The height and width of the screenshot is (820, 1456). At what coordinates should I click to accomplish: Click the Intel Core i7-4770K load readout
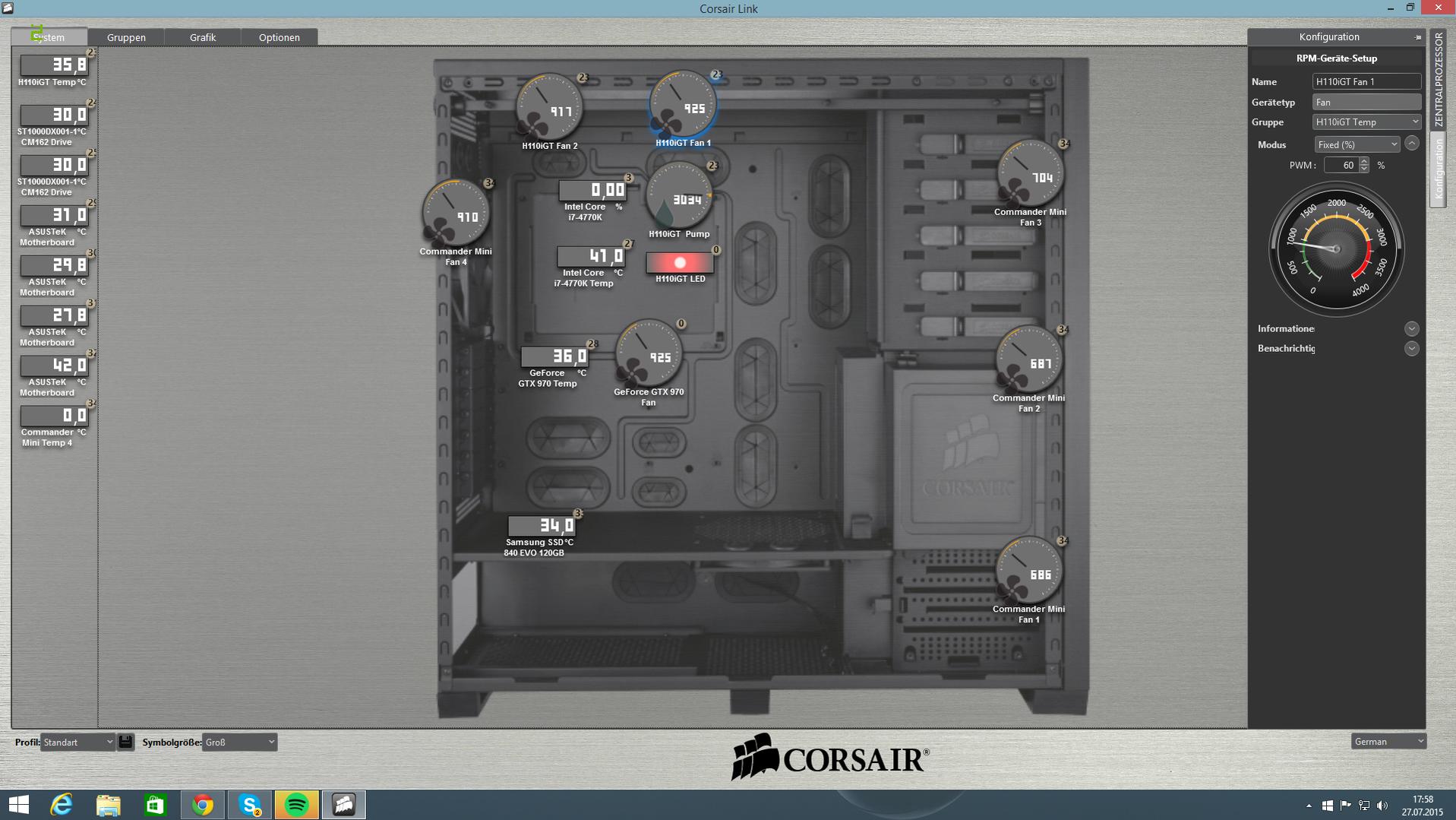tap(592, 190)
